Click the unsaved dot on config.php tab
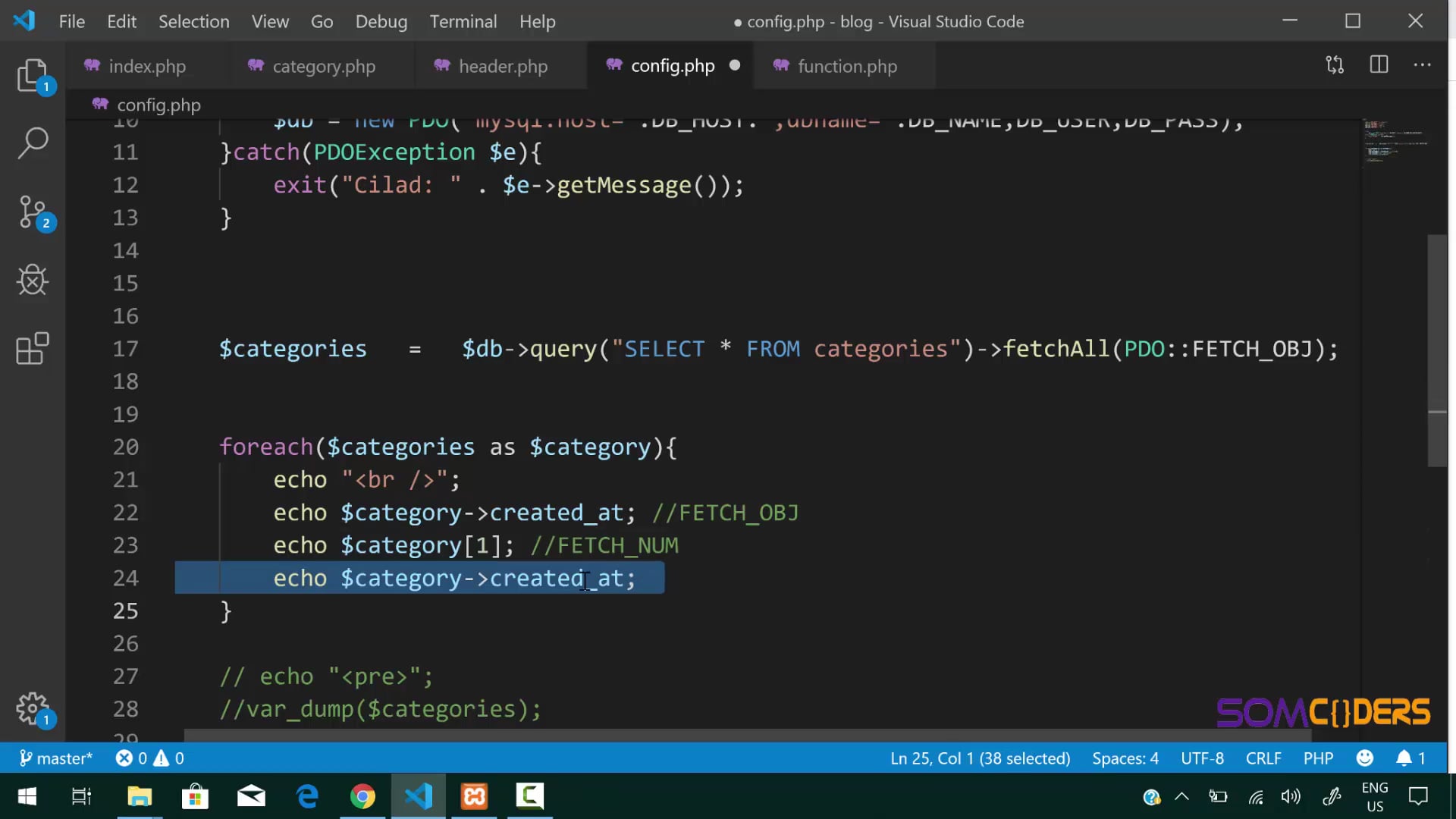Viewport: 1456px width, 819px height. coord(735,65)
